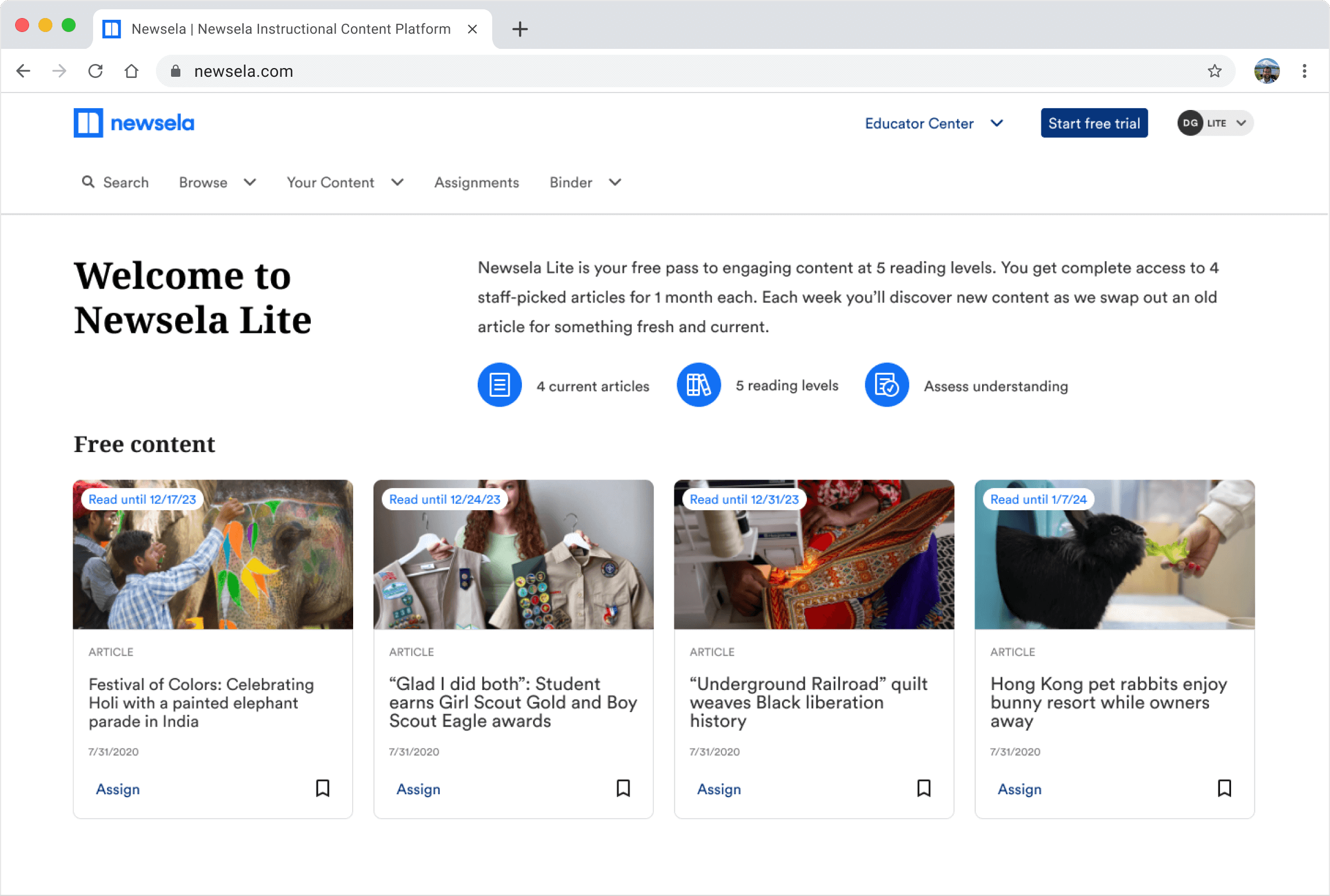Click the Read until 1/7/24 badge
Screen dimensions: 1330x896
1039,499
